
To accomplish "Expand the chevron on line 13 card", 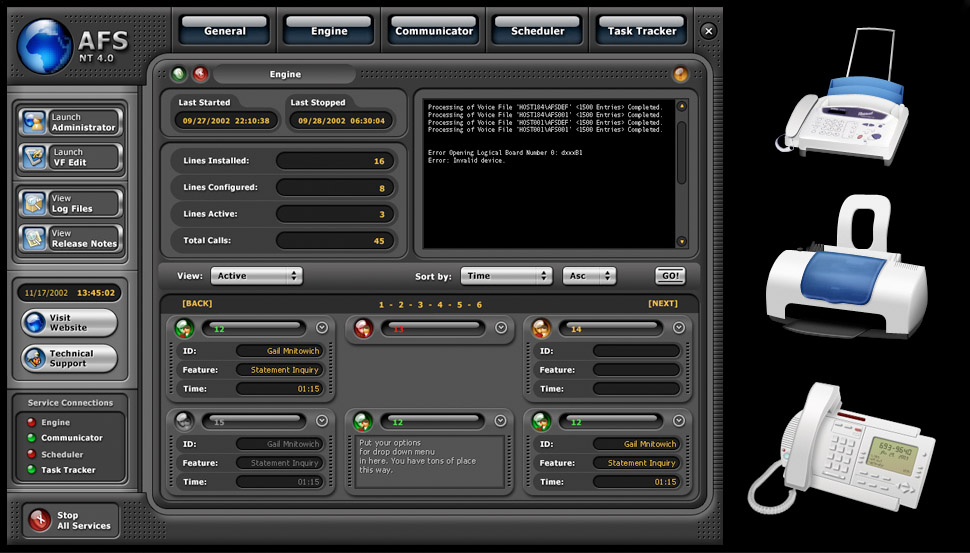I will point(501,328).
